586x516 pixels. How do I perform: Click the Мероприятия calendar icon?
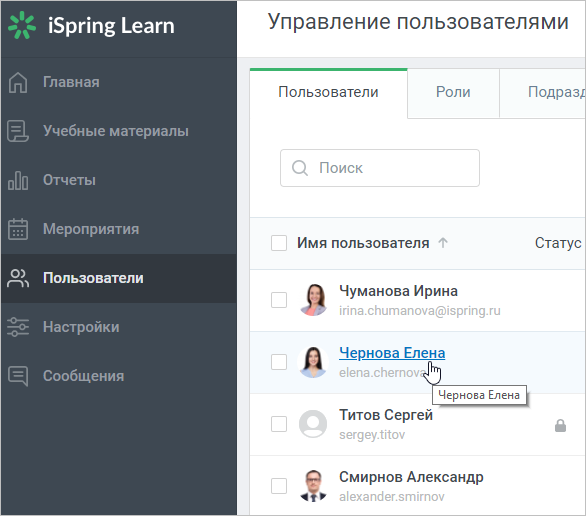pyautogui.click(x=18, y=229)
